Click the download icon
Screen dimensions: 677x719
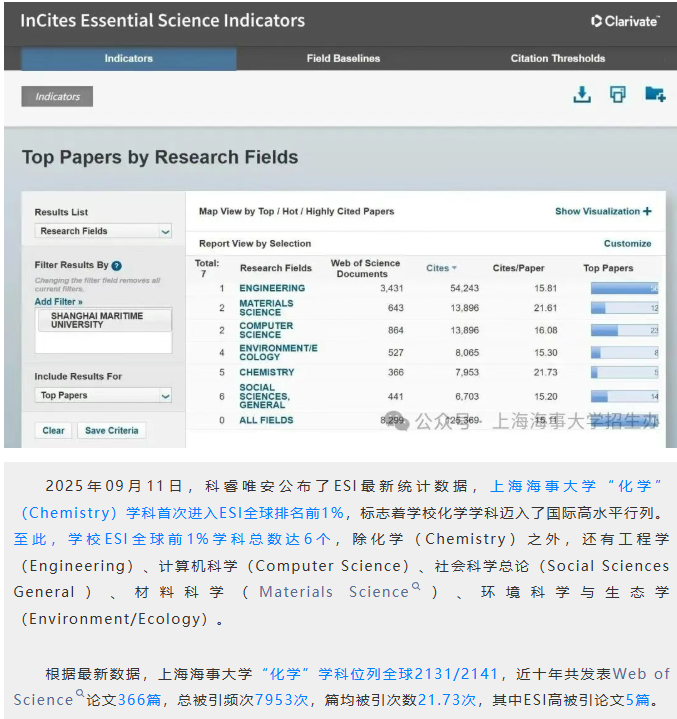[581, 95]
